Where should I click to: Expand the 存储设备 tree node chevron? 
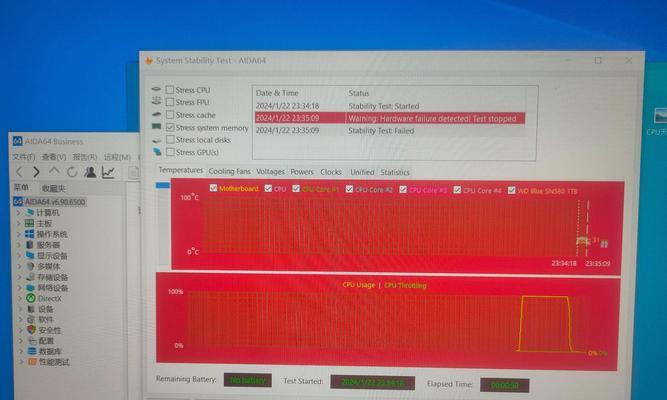point(20,277)
